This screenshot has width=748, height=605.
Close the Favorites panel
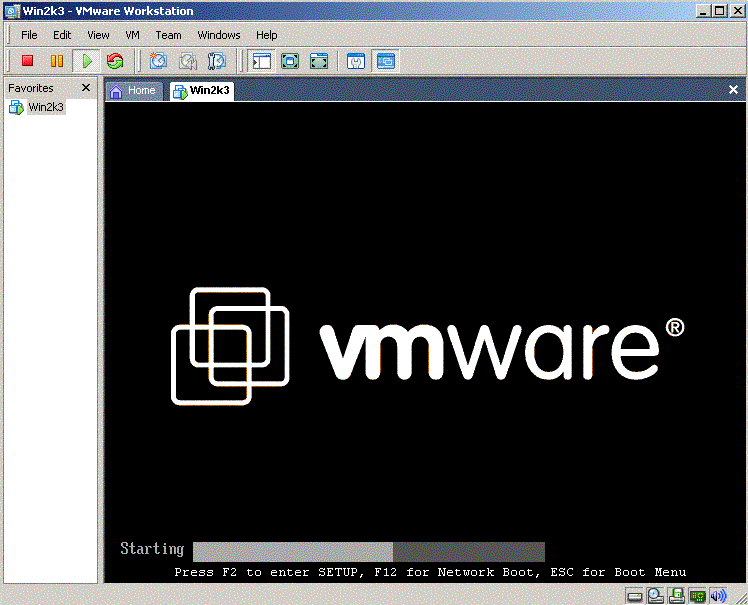(86, 88)
